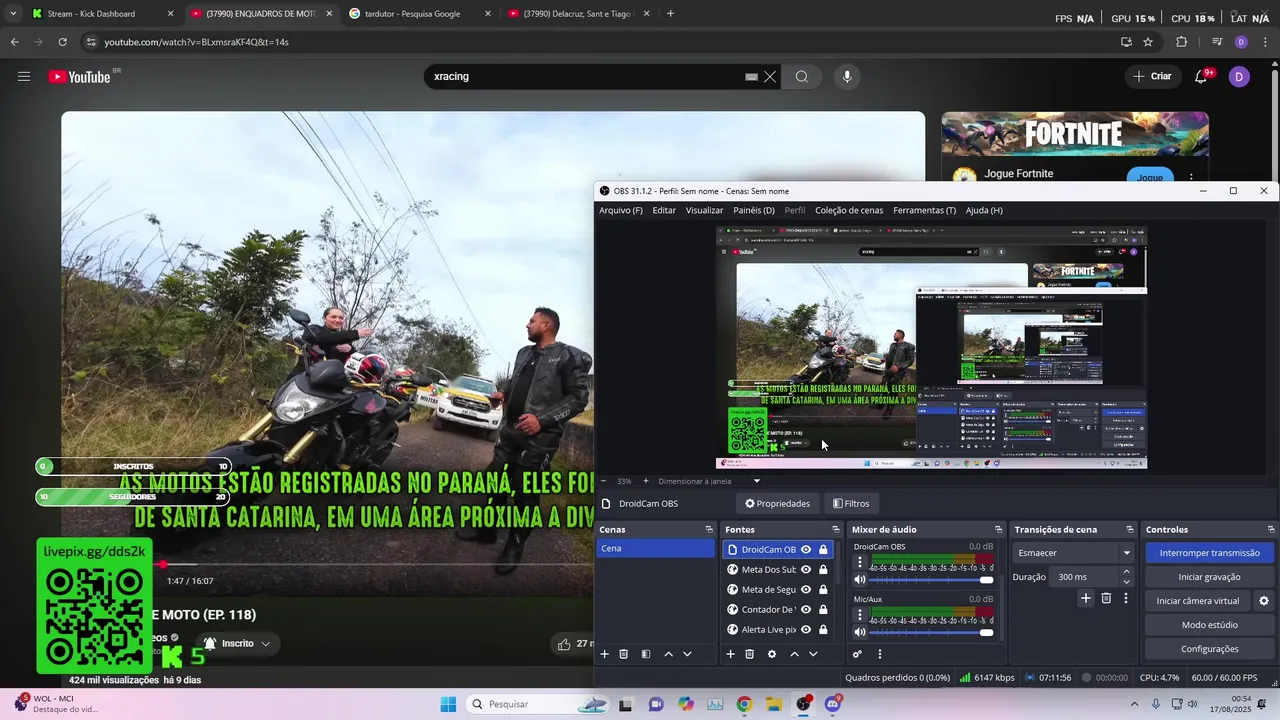The height and width of the screenshot is (720, 1280).
Task: Click Iniciar câmera virtual button
Action: tap(1198, 601)
